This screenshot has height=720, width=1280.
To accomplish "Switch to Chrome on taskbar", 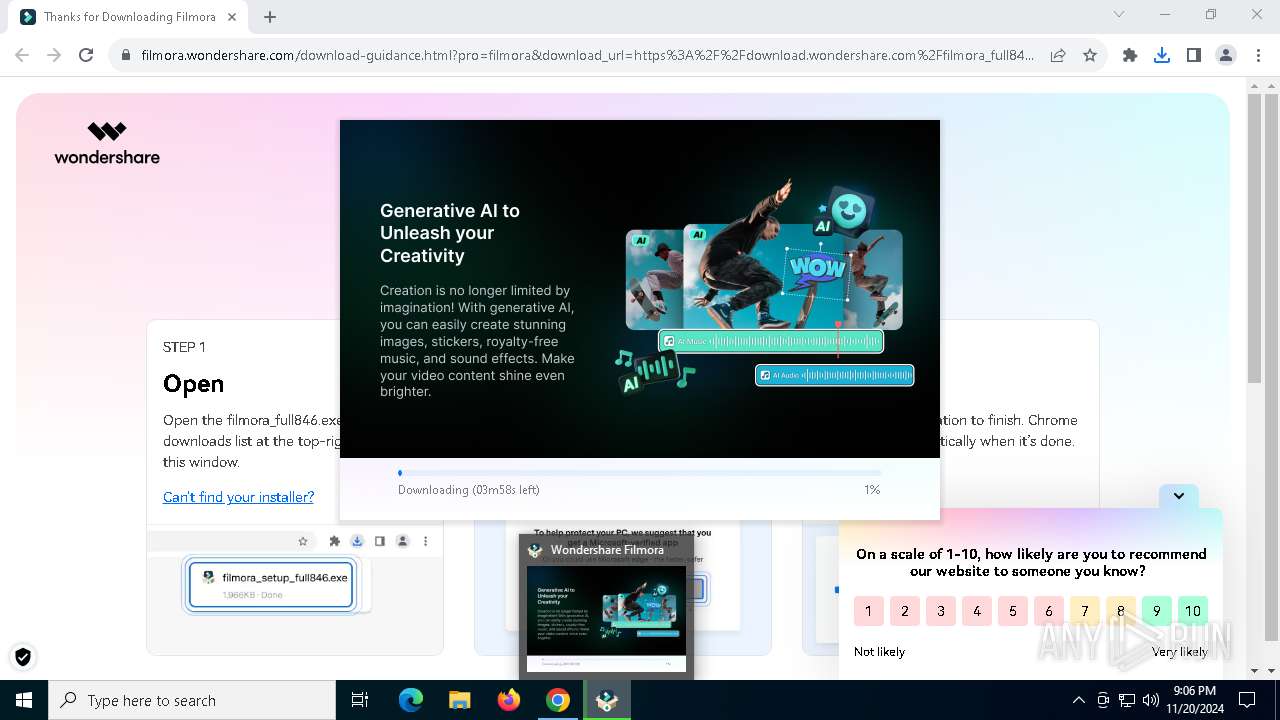I will (x=557, y=700).
